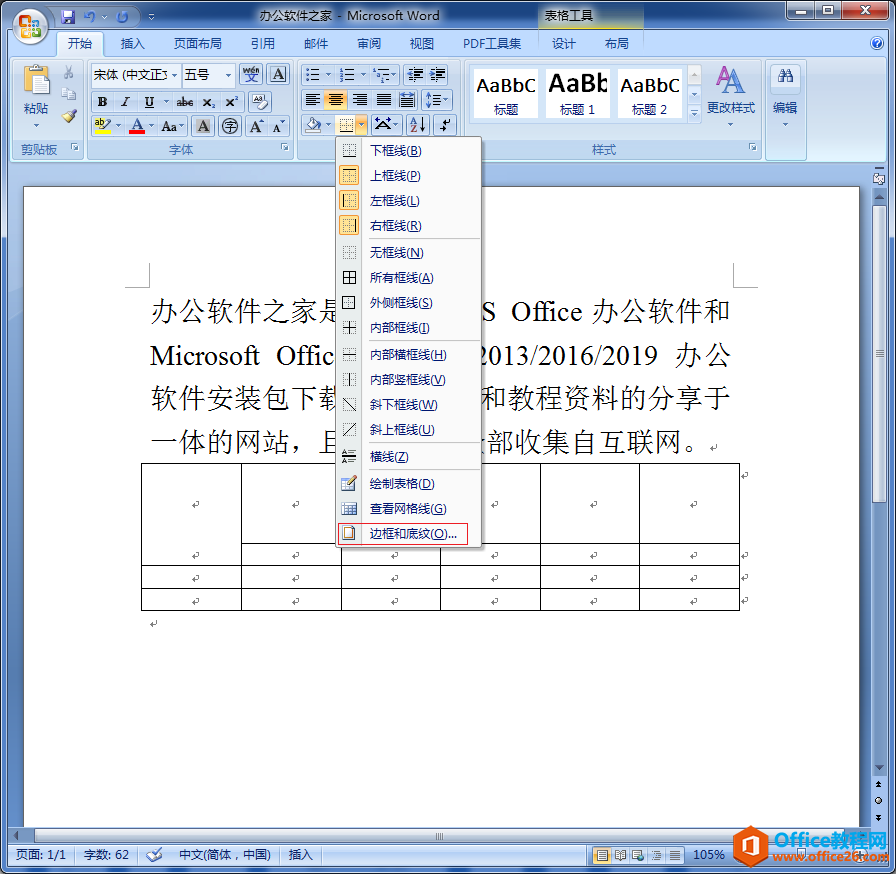
Task: Open Word help question mark icon
Action: [877, 43]
